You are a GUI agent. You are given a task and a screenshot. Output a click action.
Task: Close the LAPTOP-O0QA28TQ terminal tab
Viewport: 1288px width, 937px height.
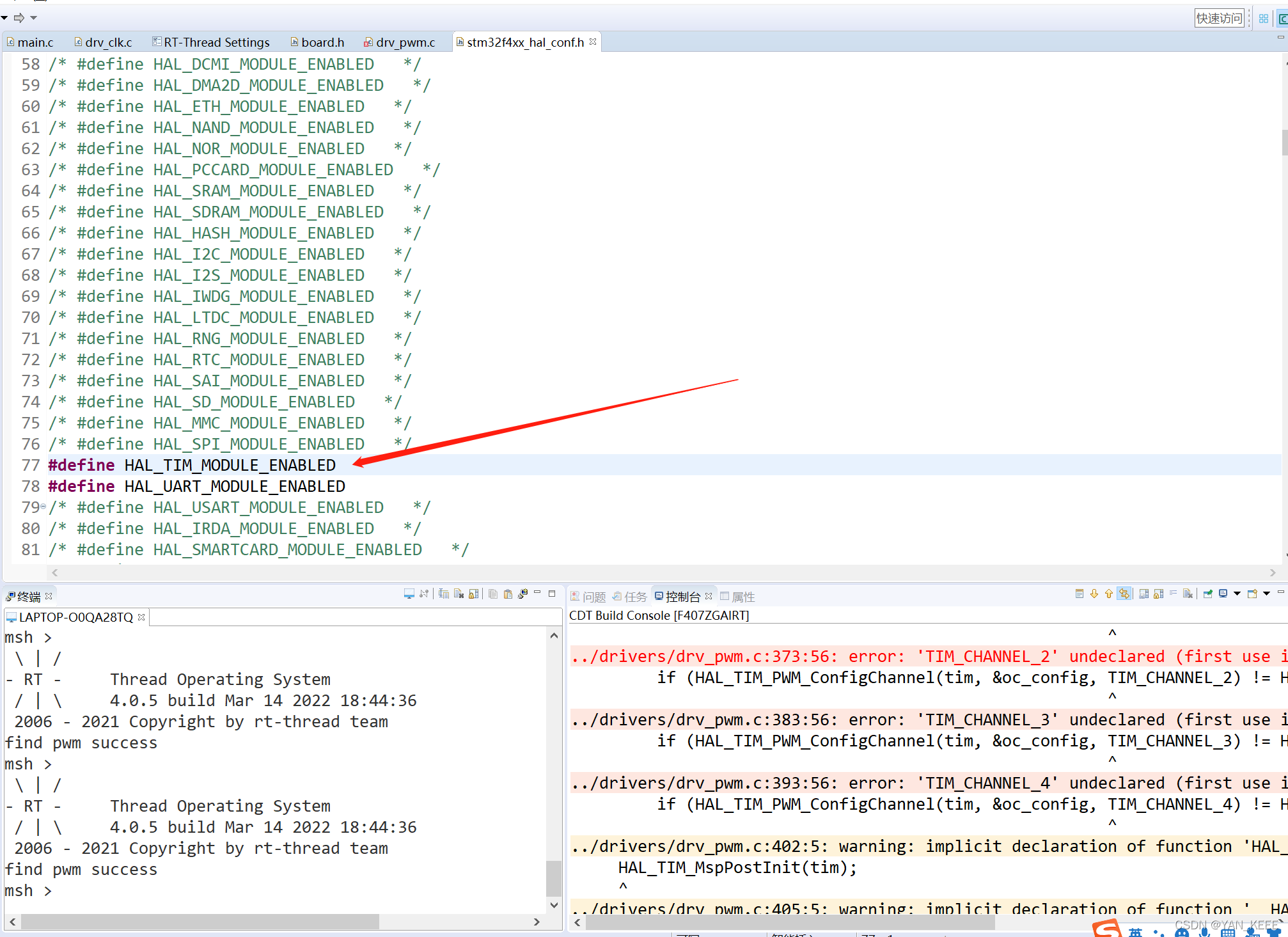click(x=141, y=617)
